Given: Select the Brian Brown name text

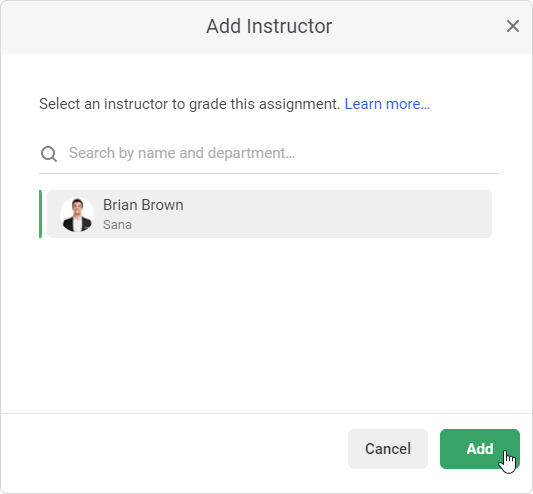Looking at the screenshot, I should (x=143, y=205).
